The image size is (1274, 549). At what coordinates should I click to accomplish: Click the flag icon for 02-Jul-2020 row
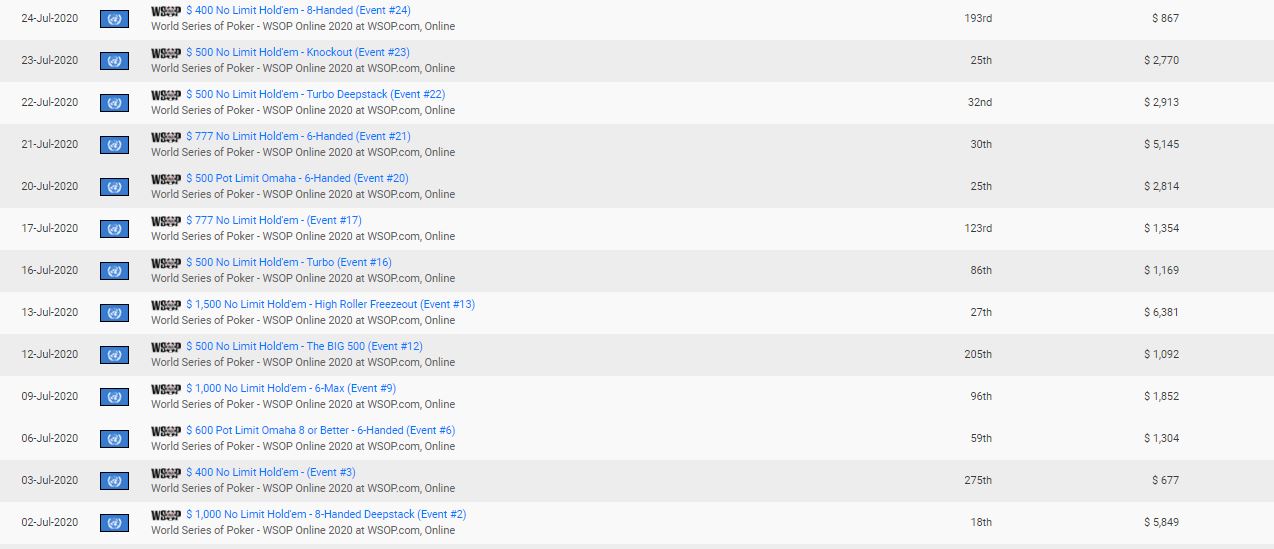pos(114,523)
